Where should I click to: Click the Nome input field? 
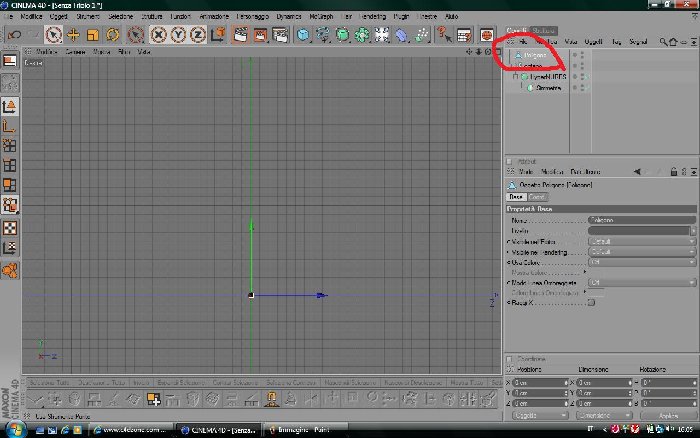pos(642,220)
